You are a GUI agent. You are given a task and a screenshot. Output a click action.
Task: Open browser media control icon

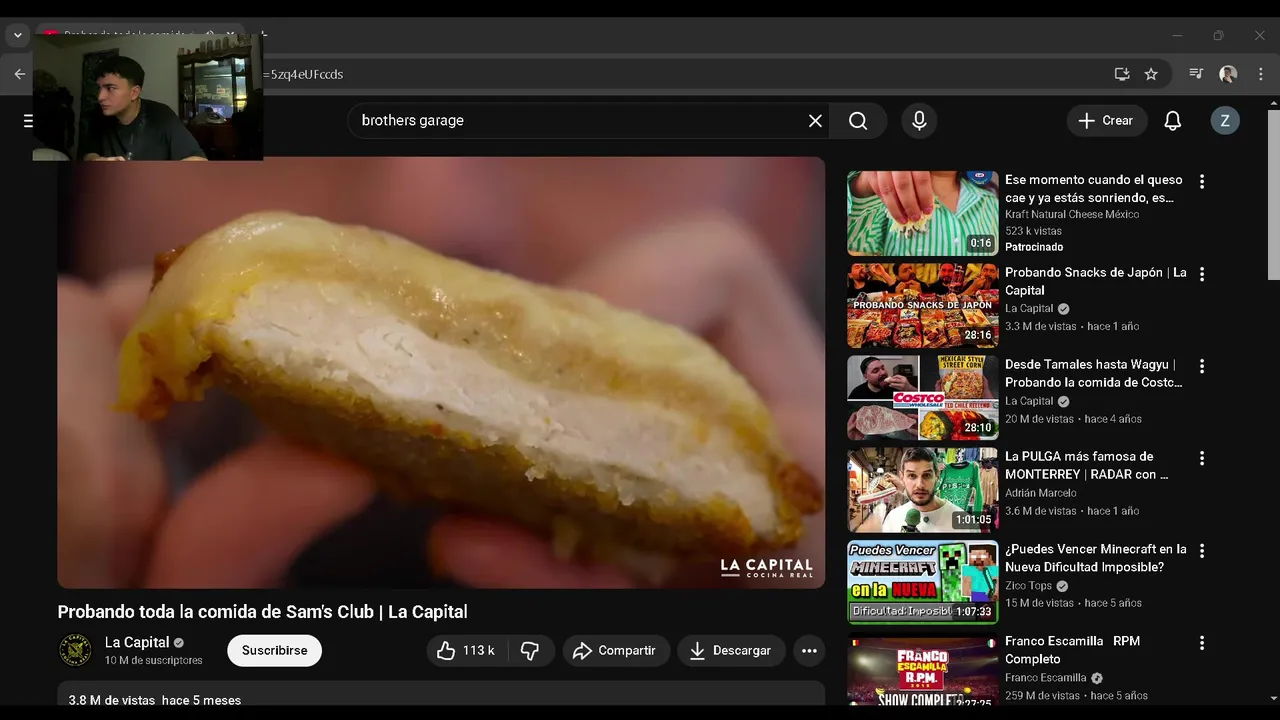click(x=1196, y=74)
